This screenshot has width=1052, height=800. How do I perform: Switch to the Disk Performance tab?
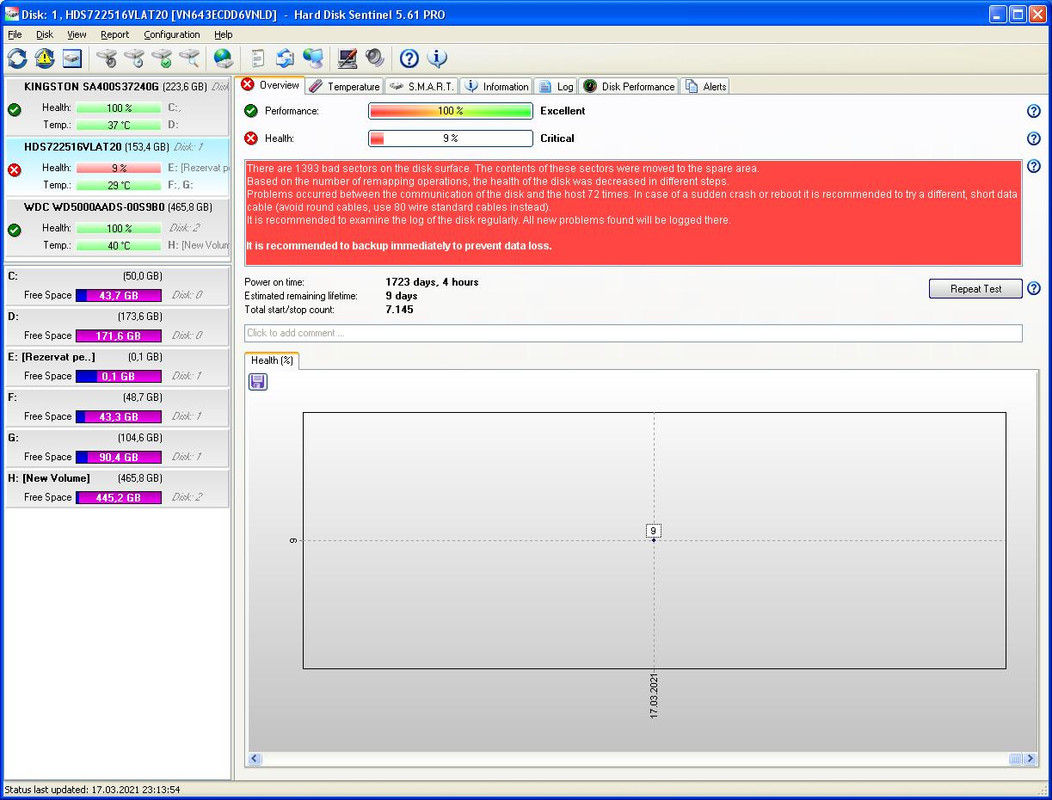coord(629,86)
